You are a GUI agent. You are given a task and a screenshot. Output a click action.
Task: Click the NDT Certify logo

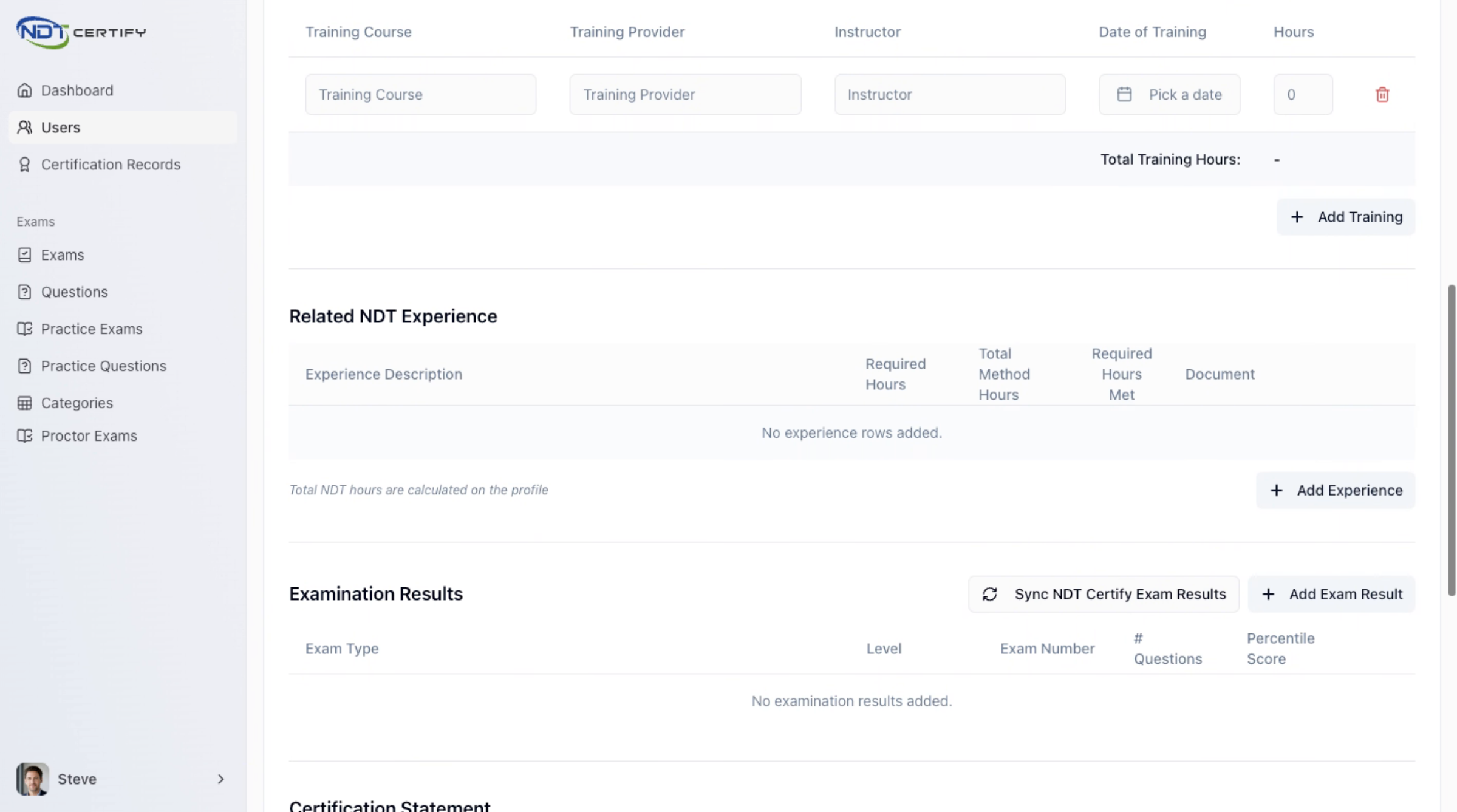point(81,32)
